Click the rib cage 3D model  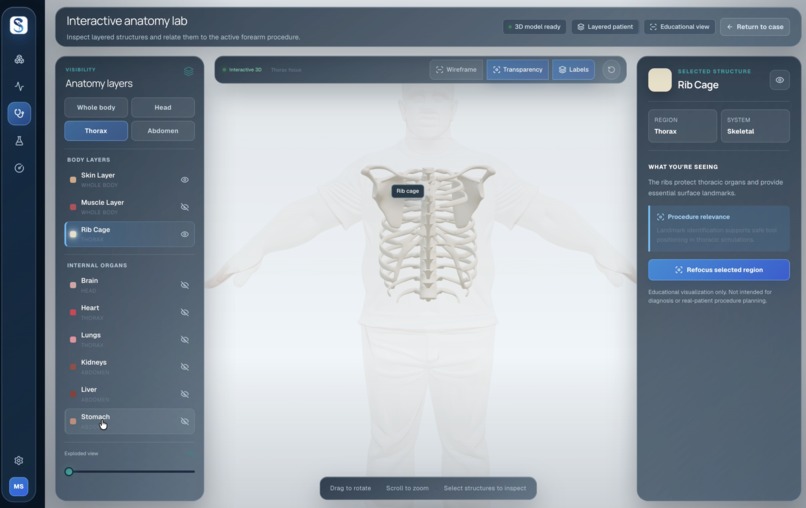point(428,234)
